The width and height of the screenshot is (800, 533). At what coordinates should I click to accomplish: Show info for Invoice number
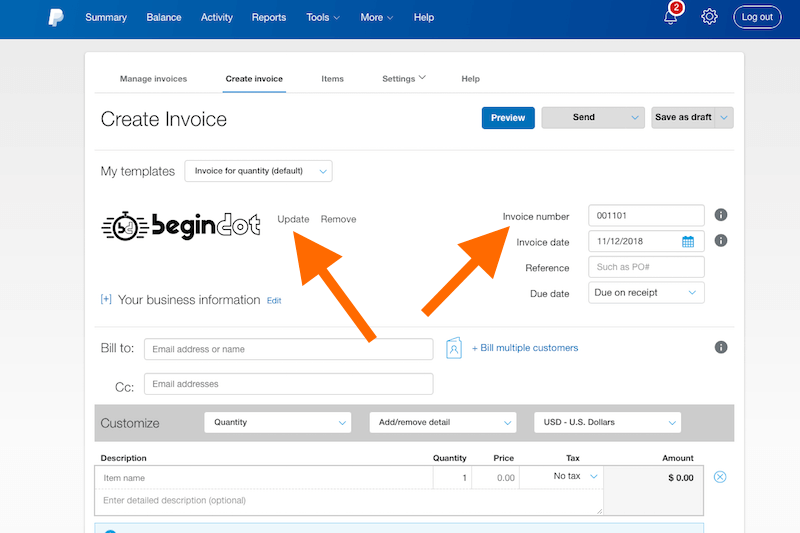coord(720,215)
